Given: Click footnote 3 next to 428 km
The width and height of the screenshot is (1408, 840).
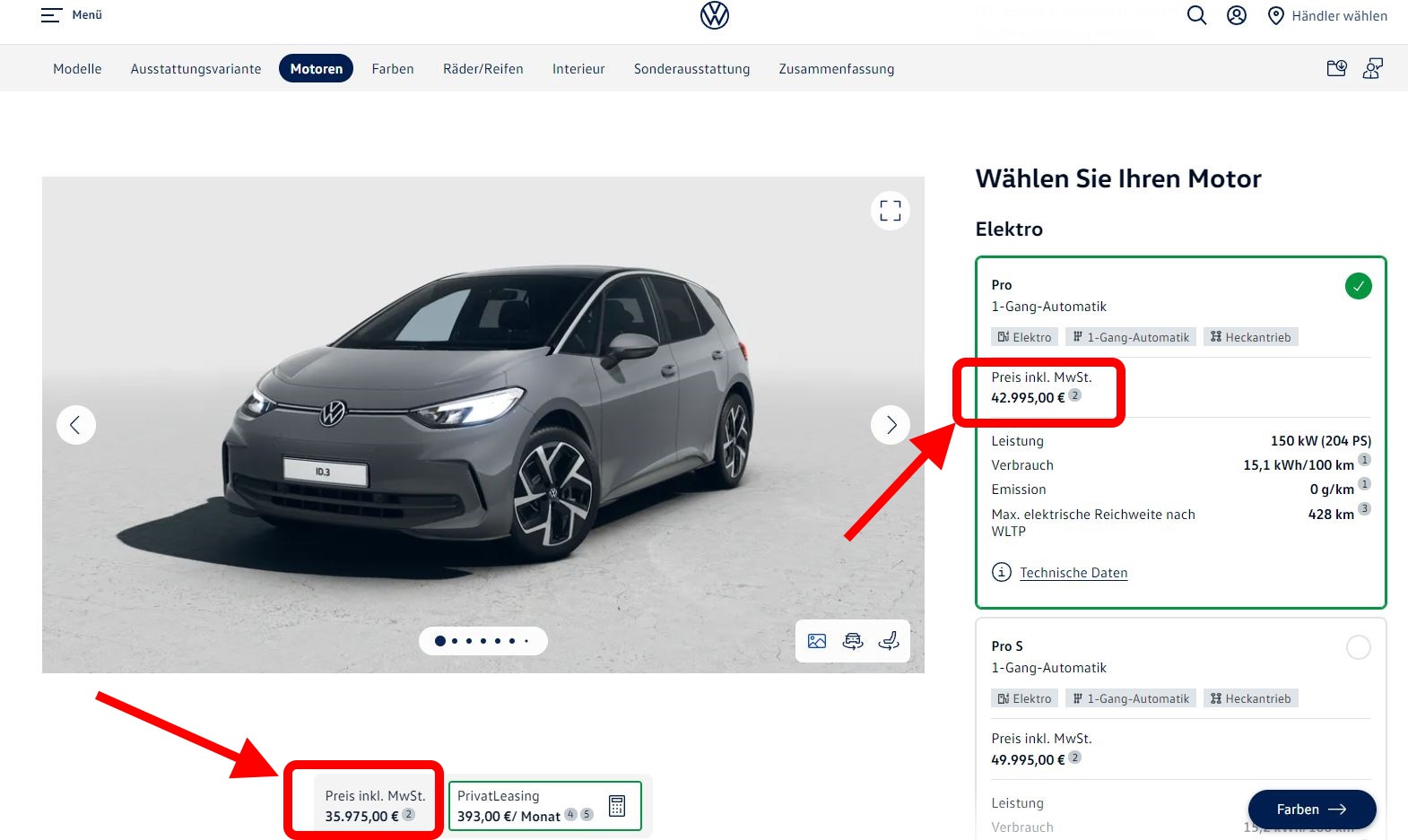Looking at the screenshot, I should tap(1364, 509).
